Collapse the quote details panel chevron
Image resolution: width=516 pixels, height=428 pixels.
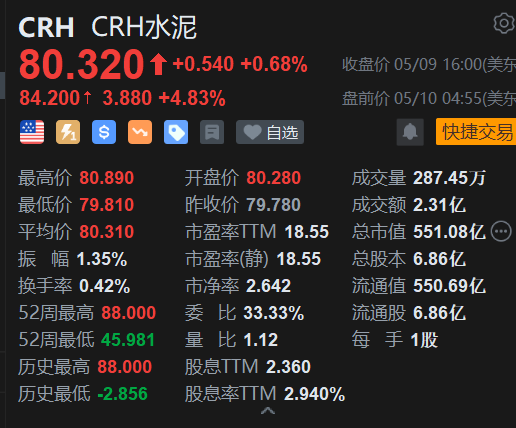(x=268, y=411)
